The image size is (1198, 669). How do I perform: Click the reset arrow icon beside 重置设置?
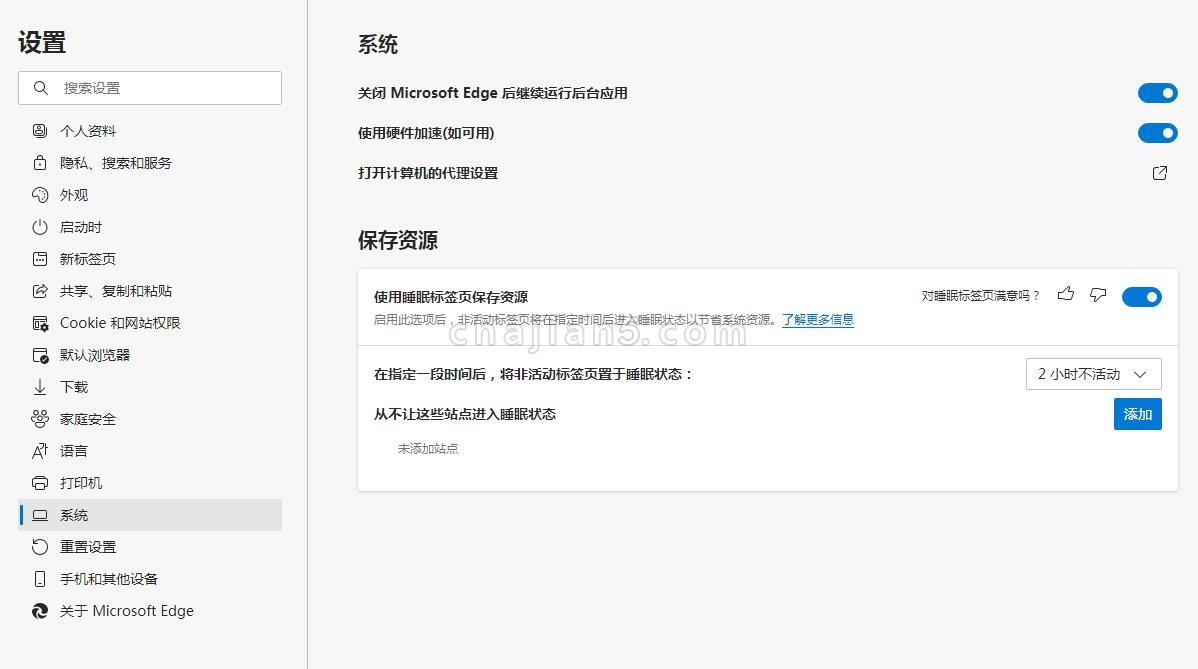point(40,547)
